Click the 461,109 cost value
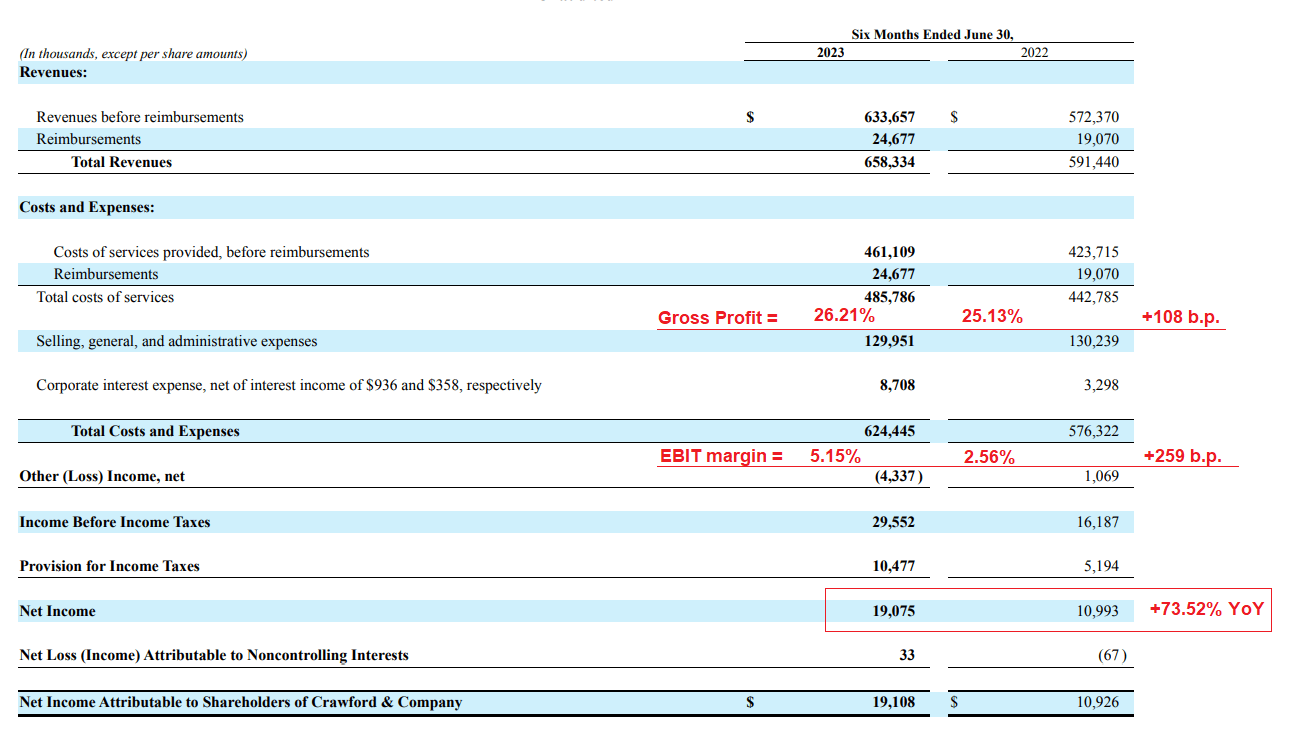 click(x=889, y=252)
